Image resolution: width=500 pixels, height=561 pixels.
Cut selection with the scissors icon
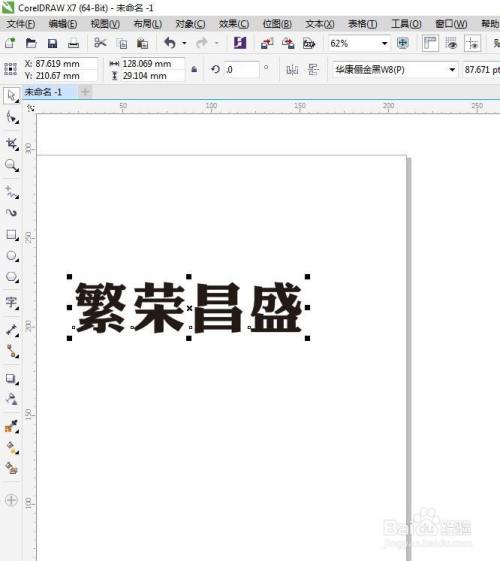click(100, 43)
